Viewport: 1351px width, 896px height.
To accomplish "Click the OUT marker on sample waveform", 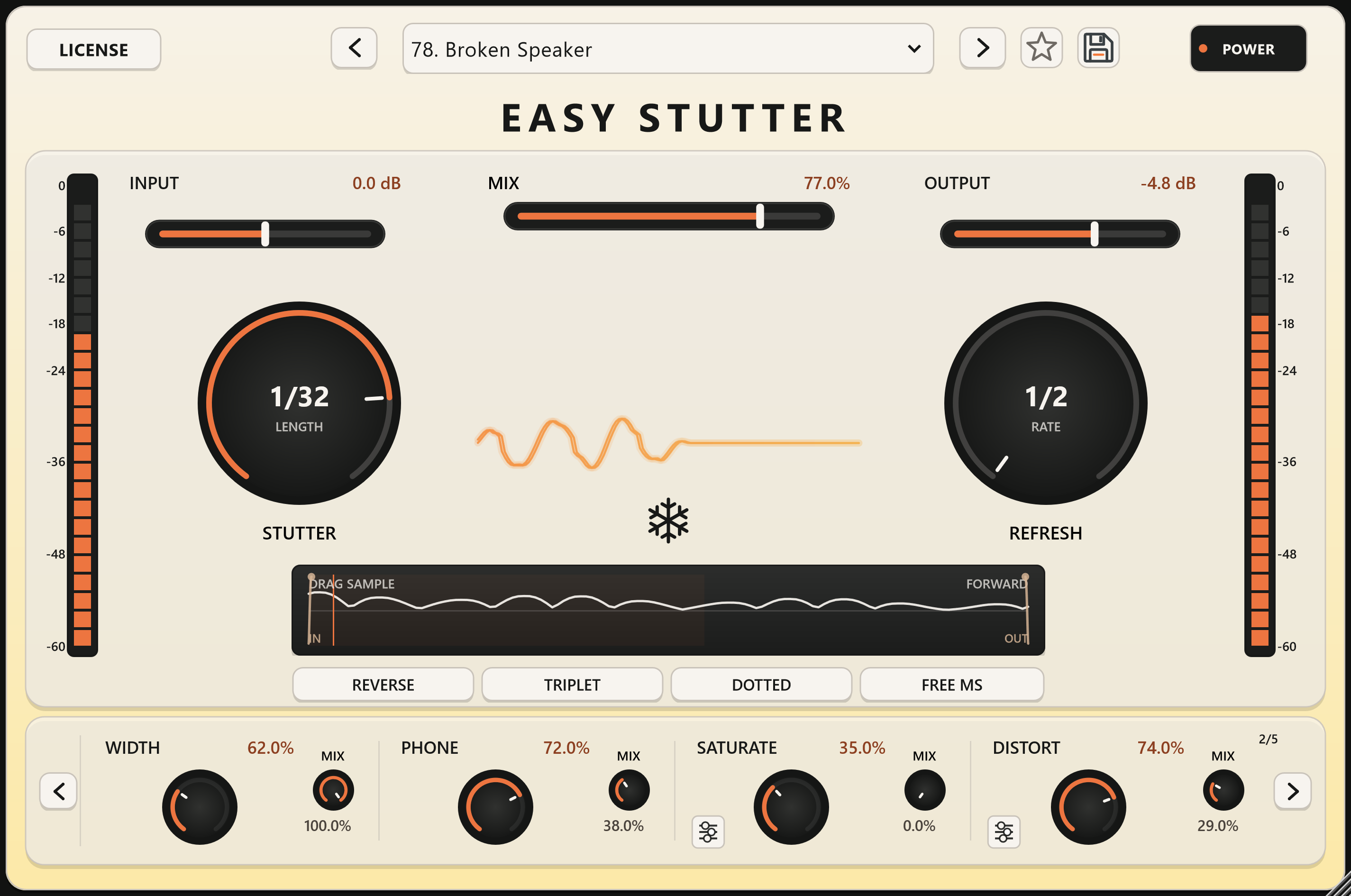I will tap(1026, 609).
